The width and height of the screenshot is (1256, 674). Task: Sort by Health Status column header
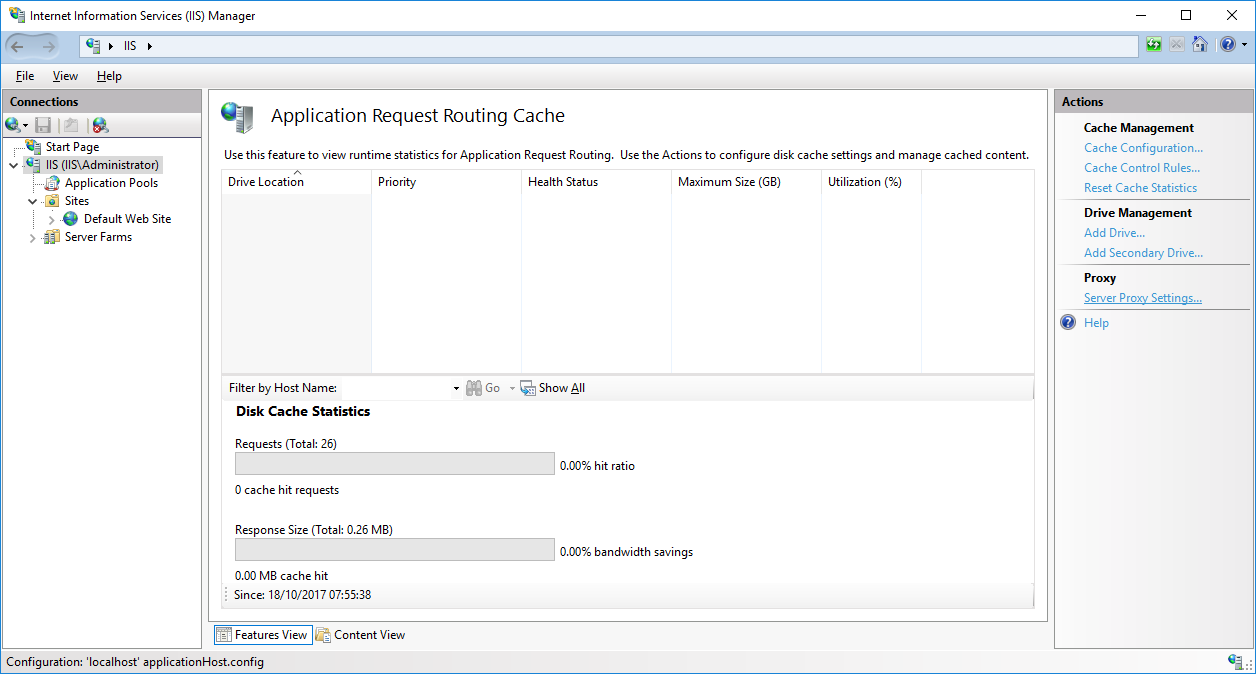(597, 182)
